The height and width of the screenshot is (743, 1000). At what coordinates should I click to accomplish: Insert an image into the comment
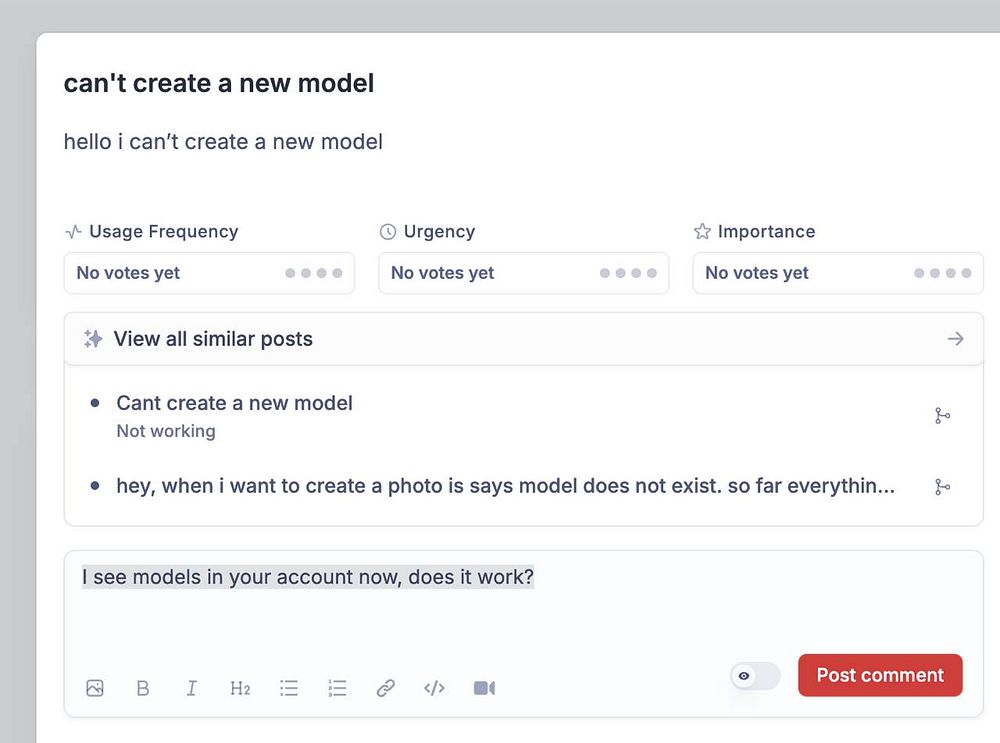95,688
